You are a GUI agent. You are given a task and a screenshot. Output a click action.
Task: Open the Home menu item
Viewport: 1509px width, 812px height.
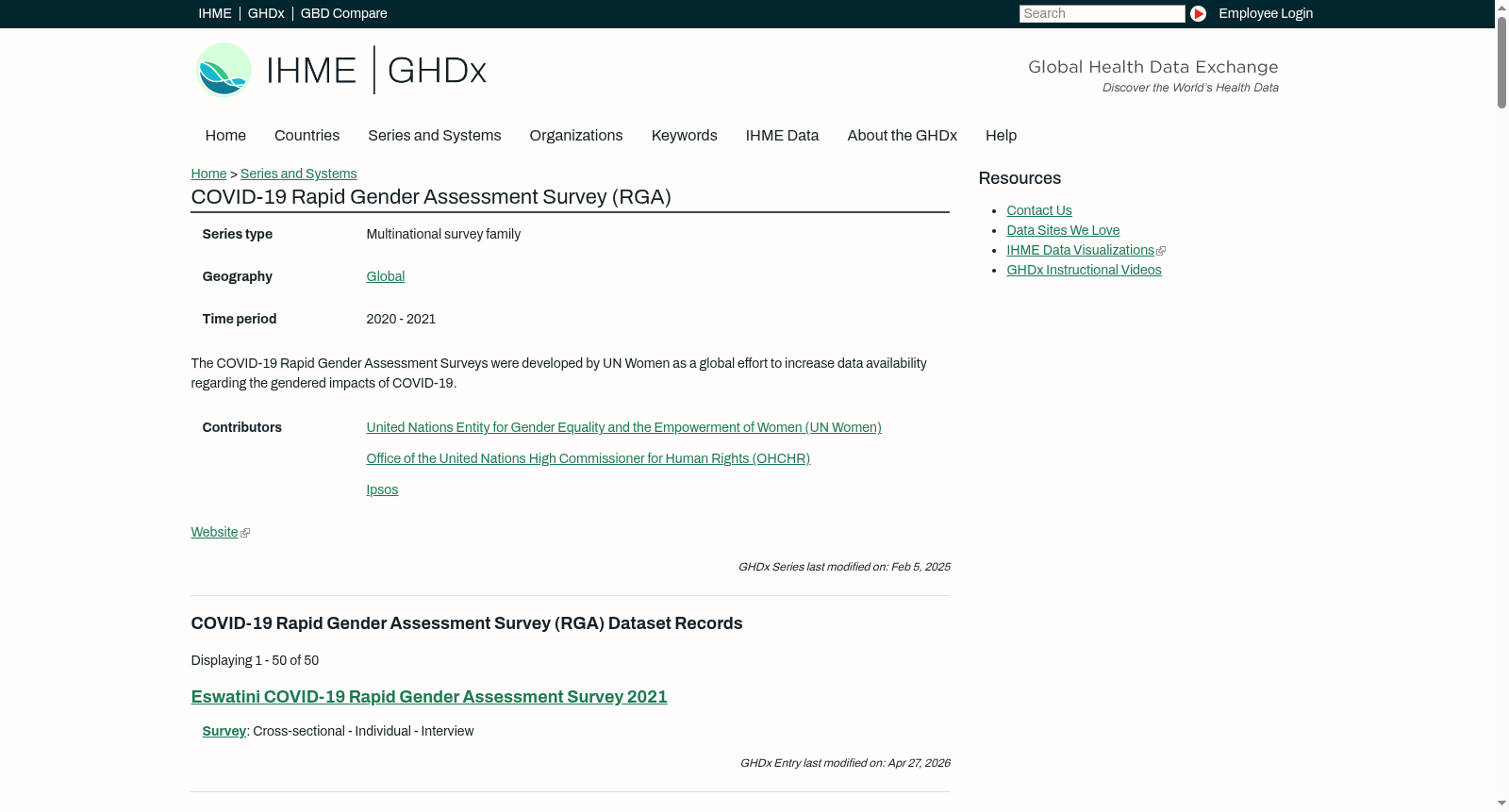225,136
